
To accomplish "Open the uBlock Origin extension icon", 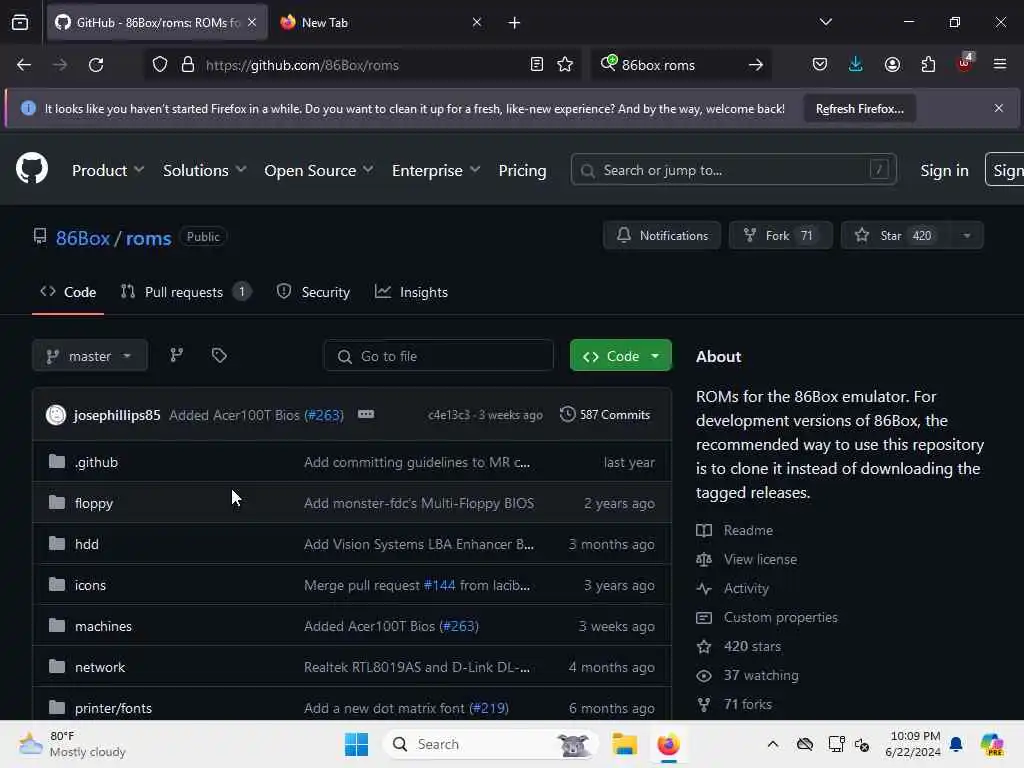I will [965, 63].
